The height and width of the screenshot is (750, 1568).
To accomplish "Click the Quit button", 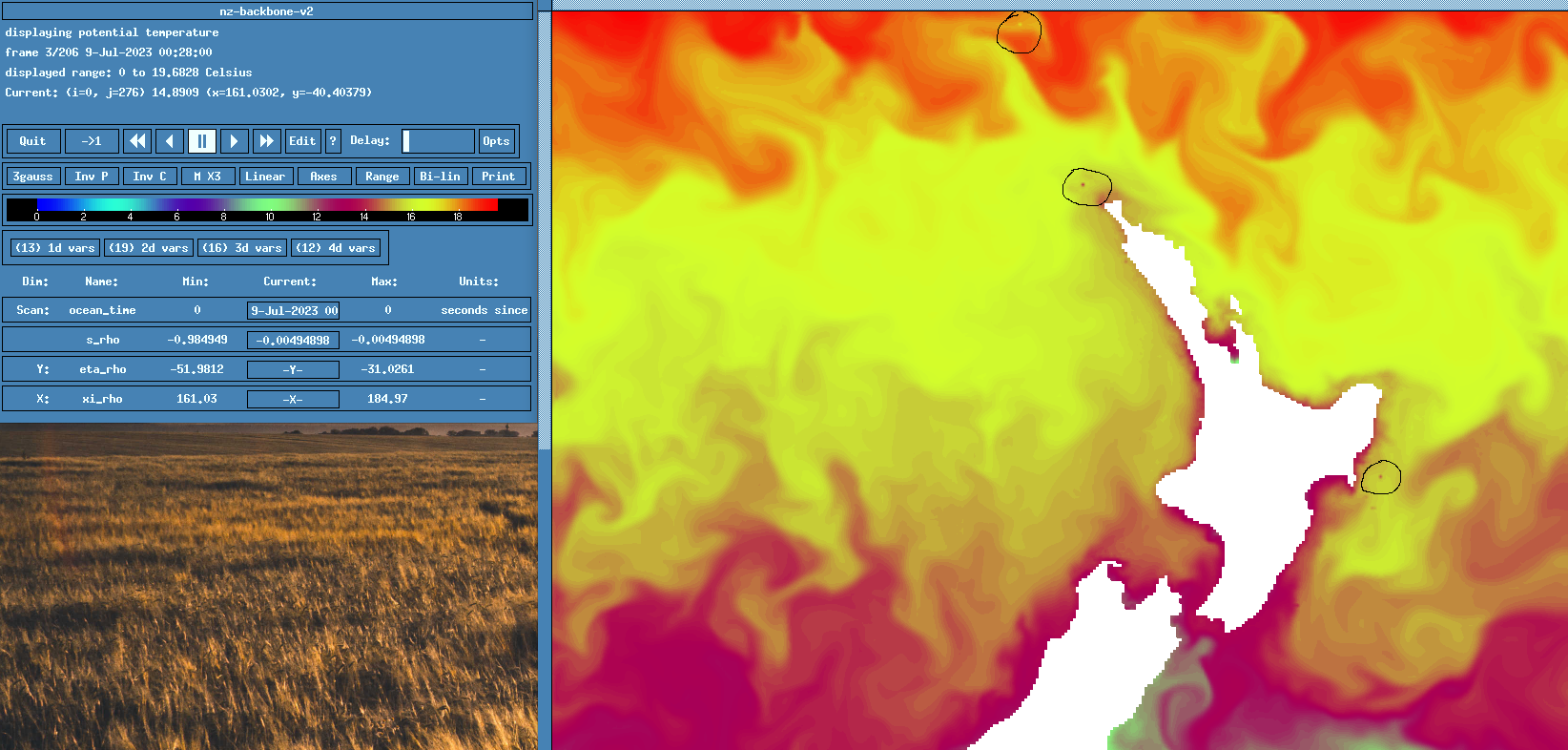I will click(33, 141).
